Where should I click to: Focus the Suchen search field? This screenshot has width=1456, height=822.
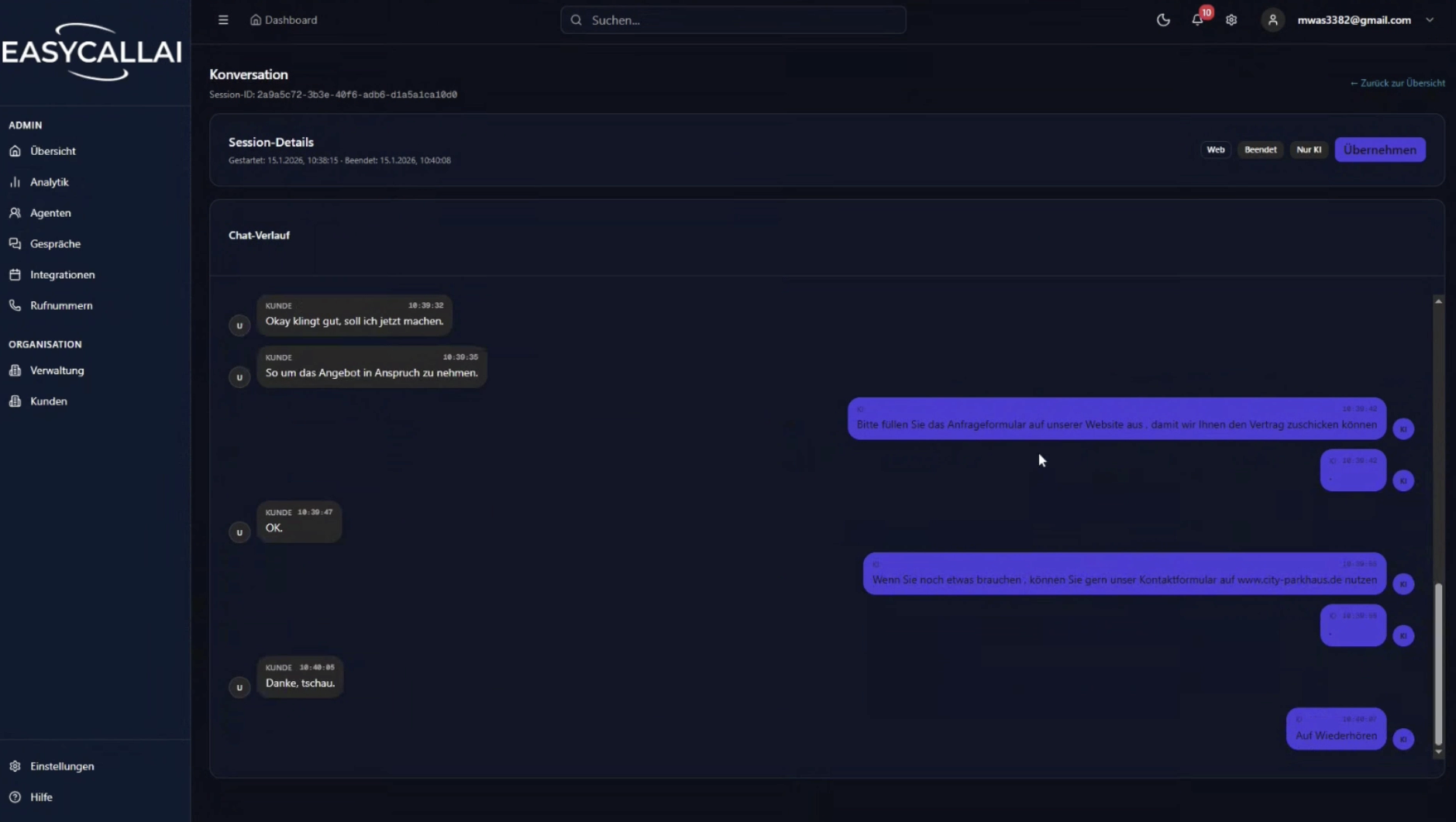(x=733, y=20)
